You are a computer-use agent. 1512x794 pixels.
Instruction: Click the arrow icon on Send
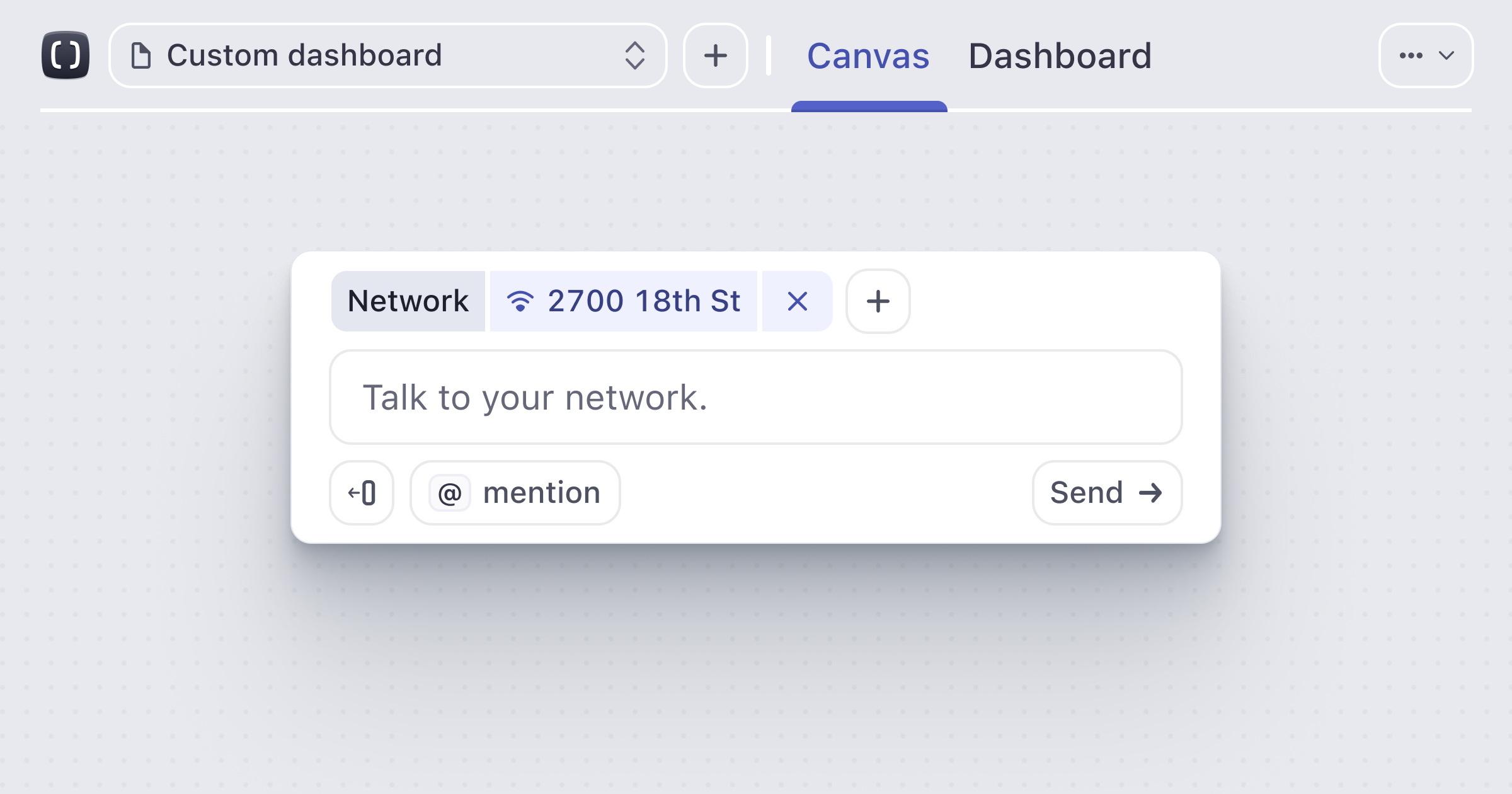click(x=1150, y=493)
